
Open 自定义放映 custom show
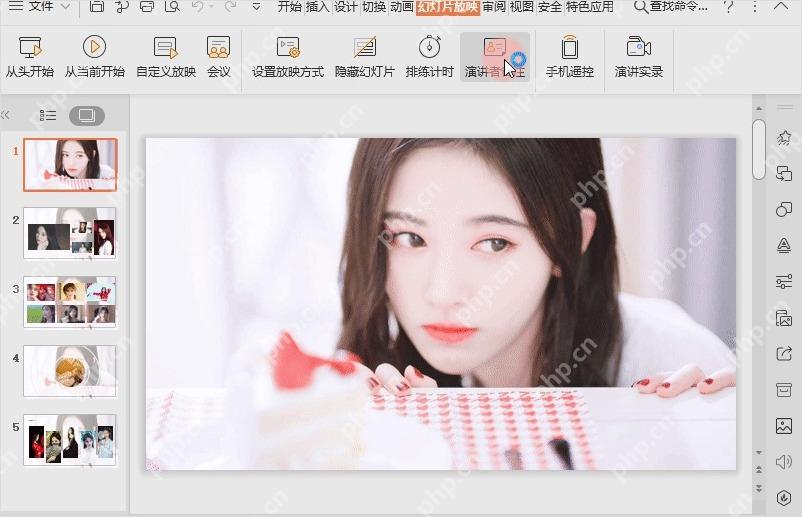(166, 57)
